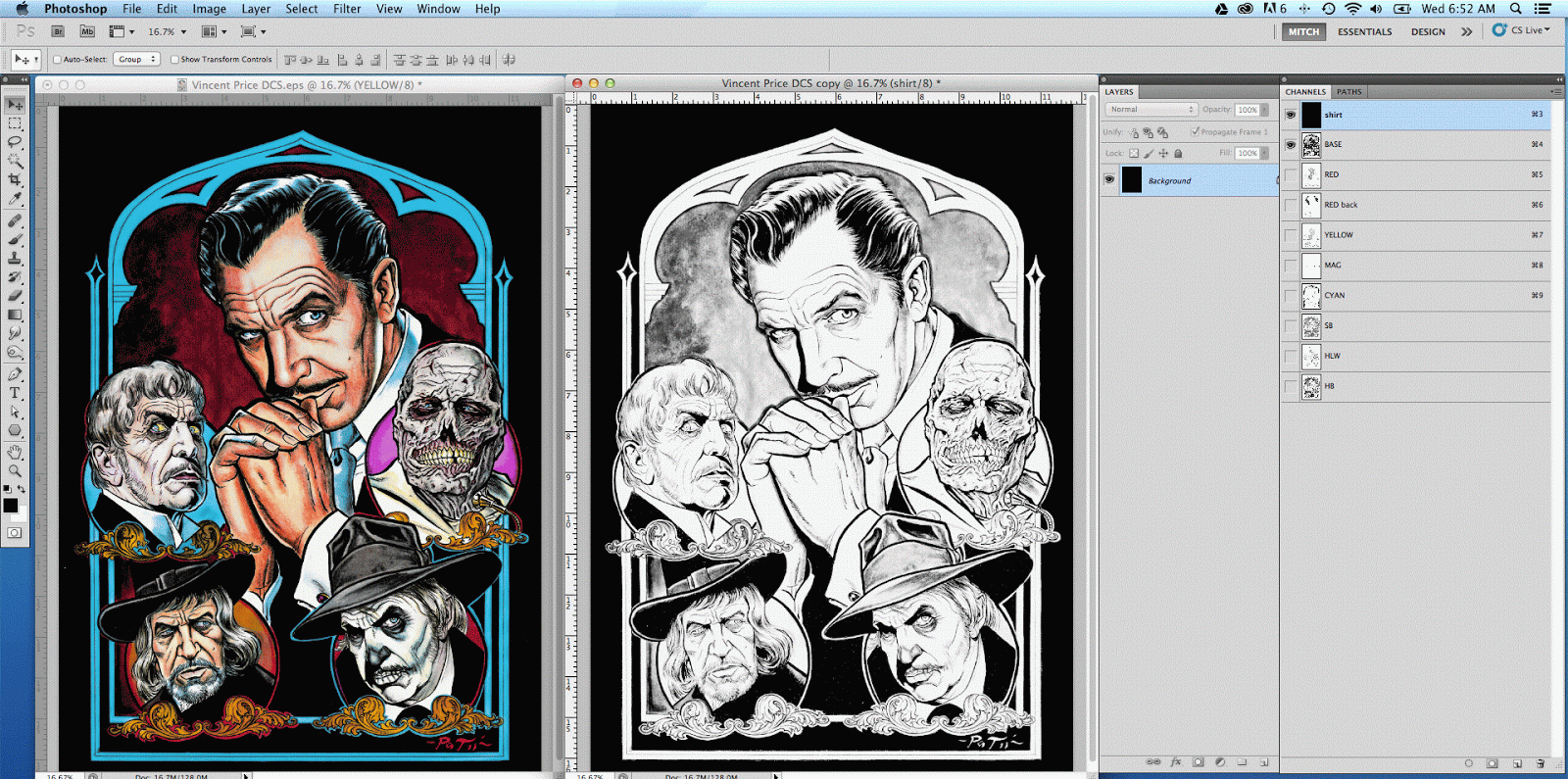The height and width of the screenshot is (779, 1568).
Task: Switch to the MITCH workspace
Action: pyautogui.click(x=1303, y=31)
